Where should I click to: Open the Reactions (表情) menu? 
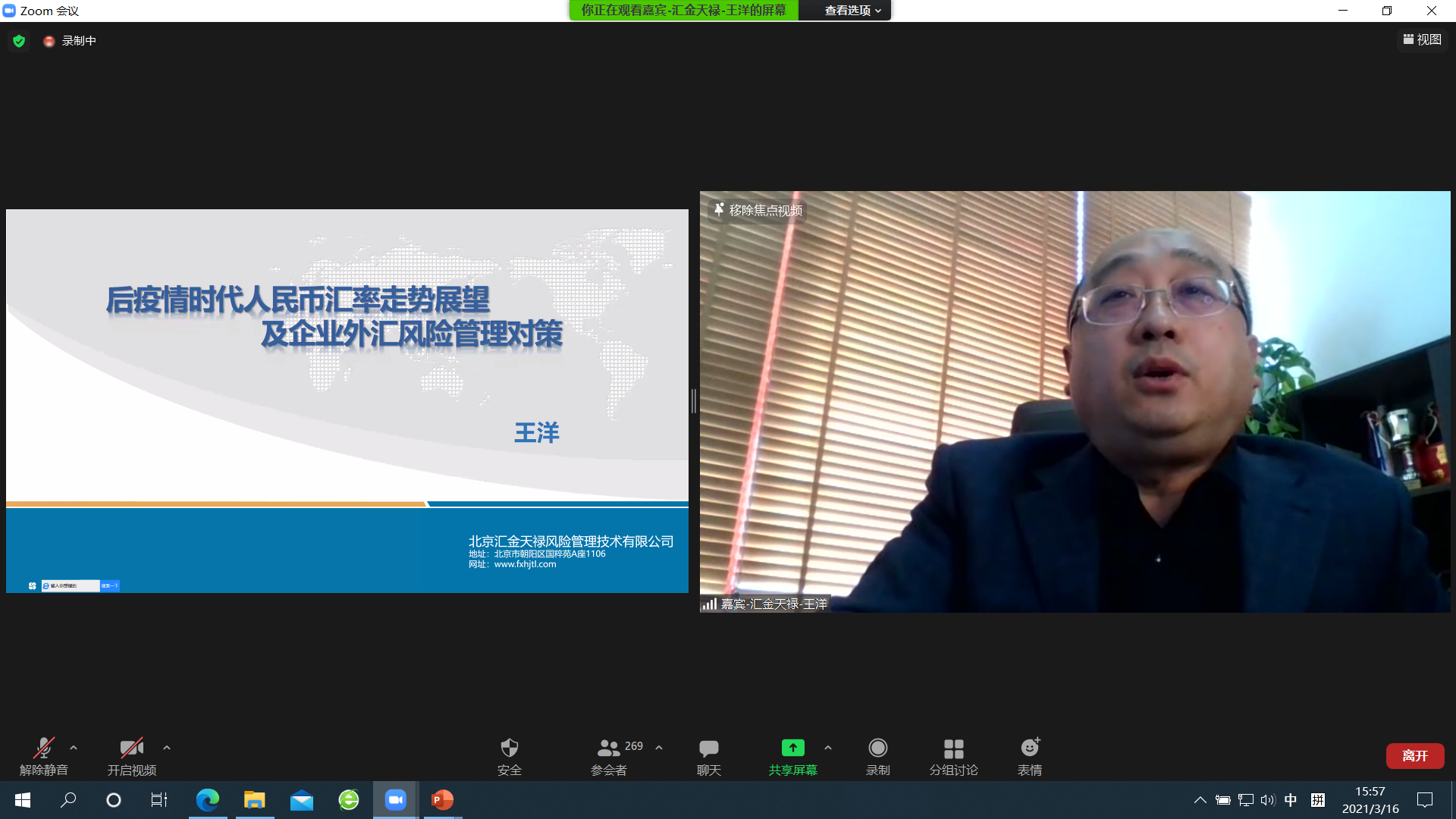(1029, 748)
